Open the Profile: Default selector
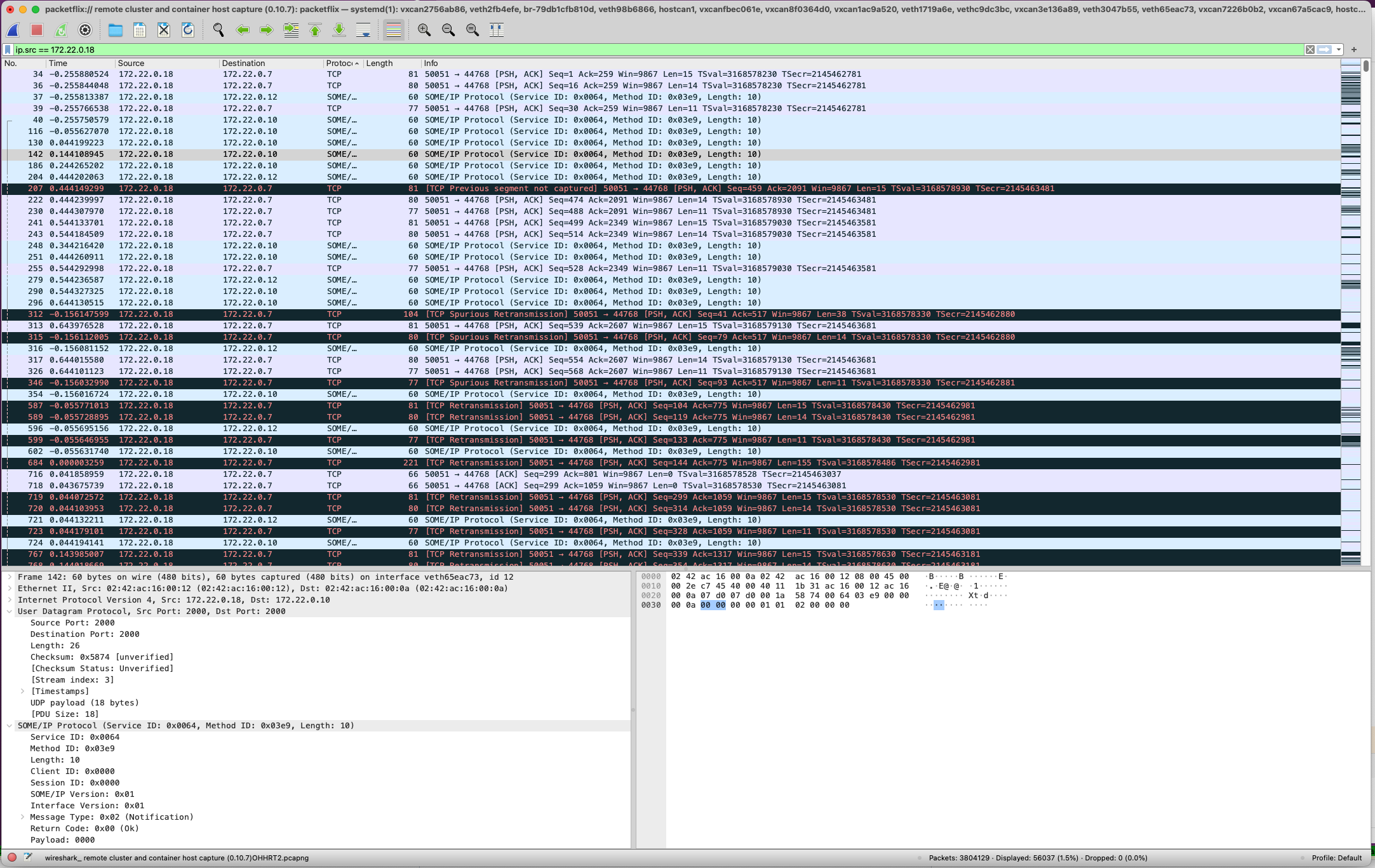This screenshot has width=1375, height=868. (1337, 858)
